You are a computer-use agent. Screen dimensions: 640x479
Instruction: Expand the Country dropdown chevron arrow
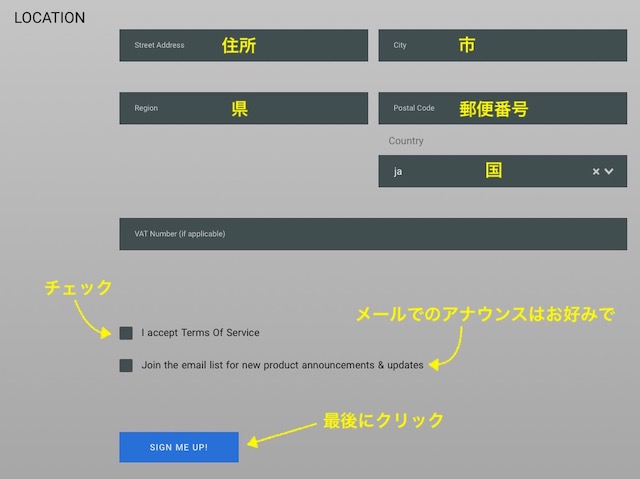pos(609,171)
